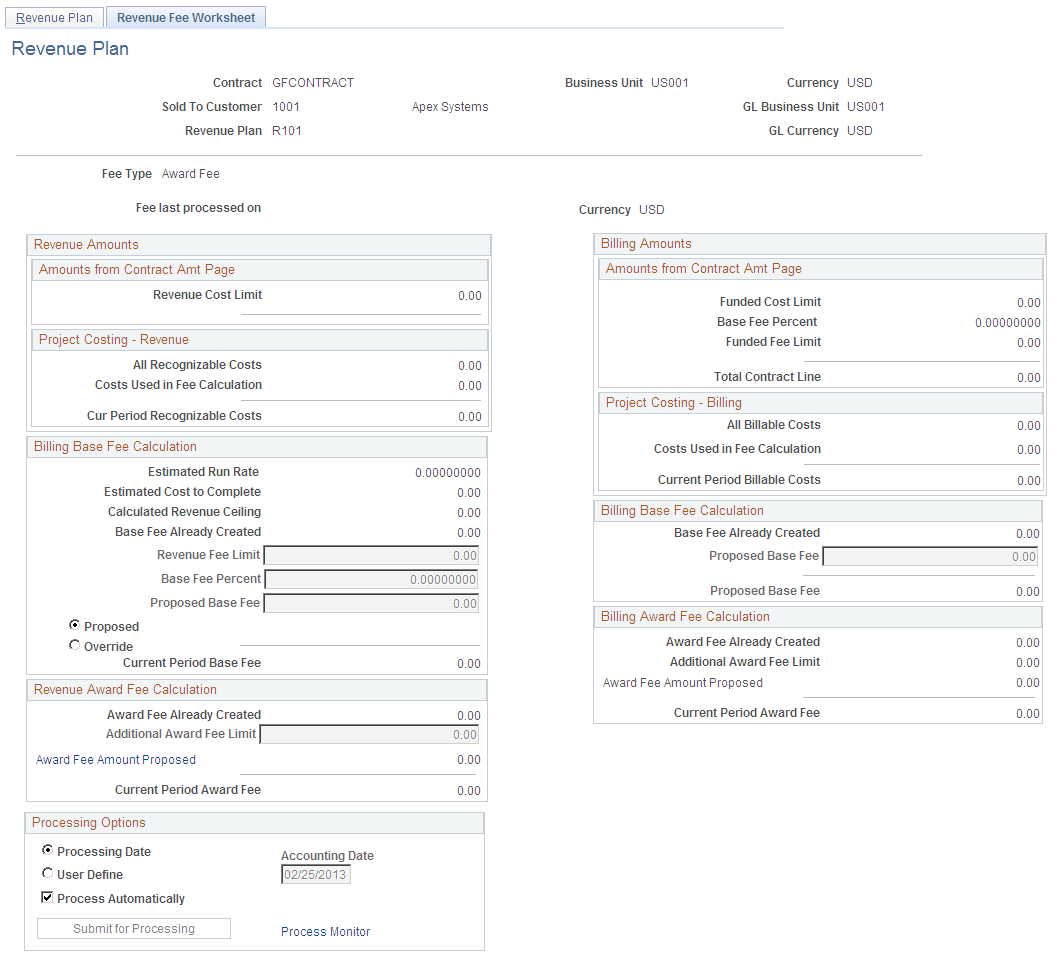Select the Processing Date option
1055x960 pixels.
click(47, 851)
